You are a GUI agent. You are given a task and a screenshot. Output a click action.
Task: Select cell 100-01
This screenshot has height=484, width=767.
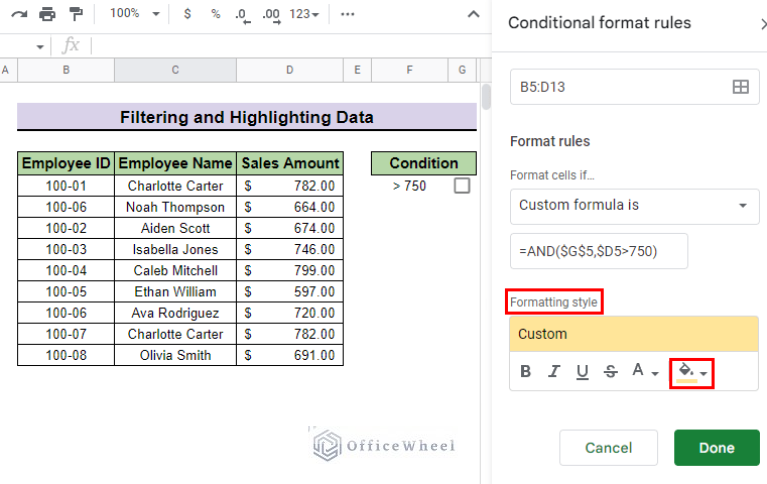(x=66, y=186)
